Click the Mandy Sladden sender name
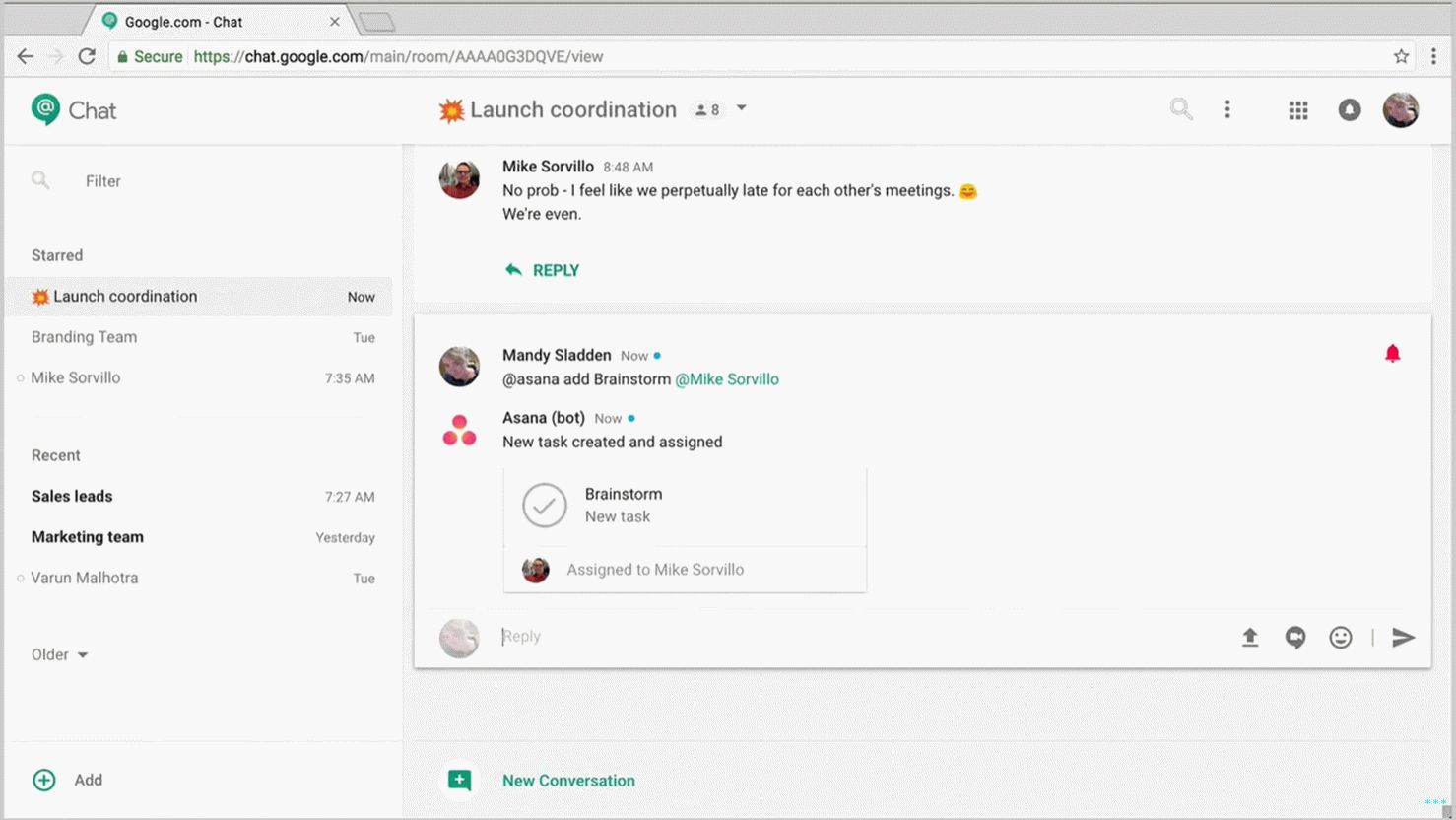Screen dimensions: 1456x820 (x=557, y=355)
